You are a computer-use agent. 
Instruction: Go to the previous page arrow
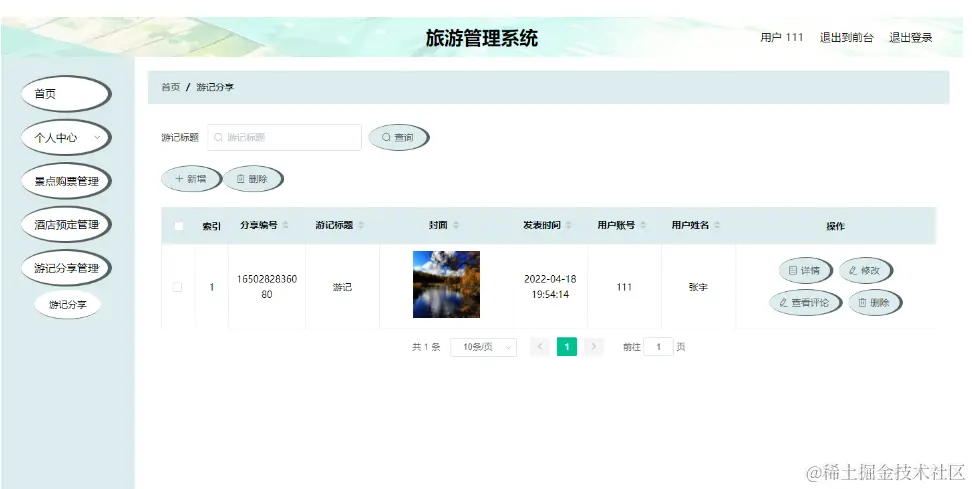click(540, 346)
